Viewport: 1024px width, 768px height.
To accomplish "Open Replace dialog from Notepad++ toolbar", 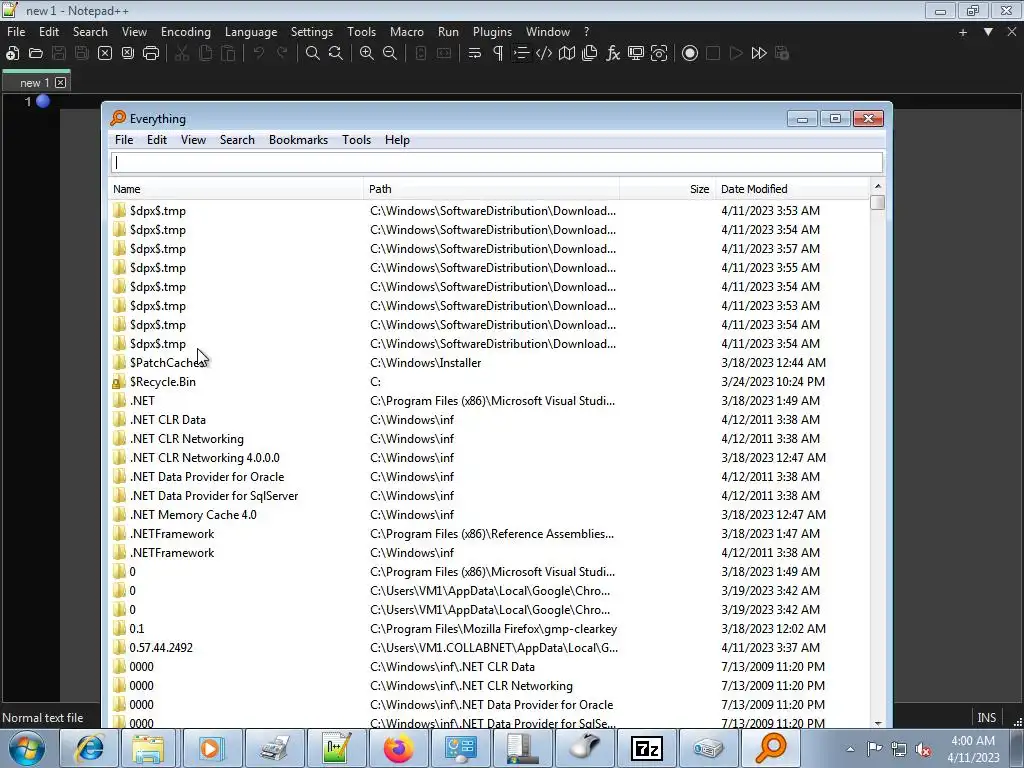I will coord(336,54).
